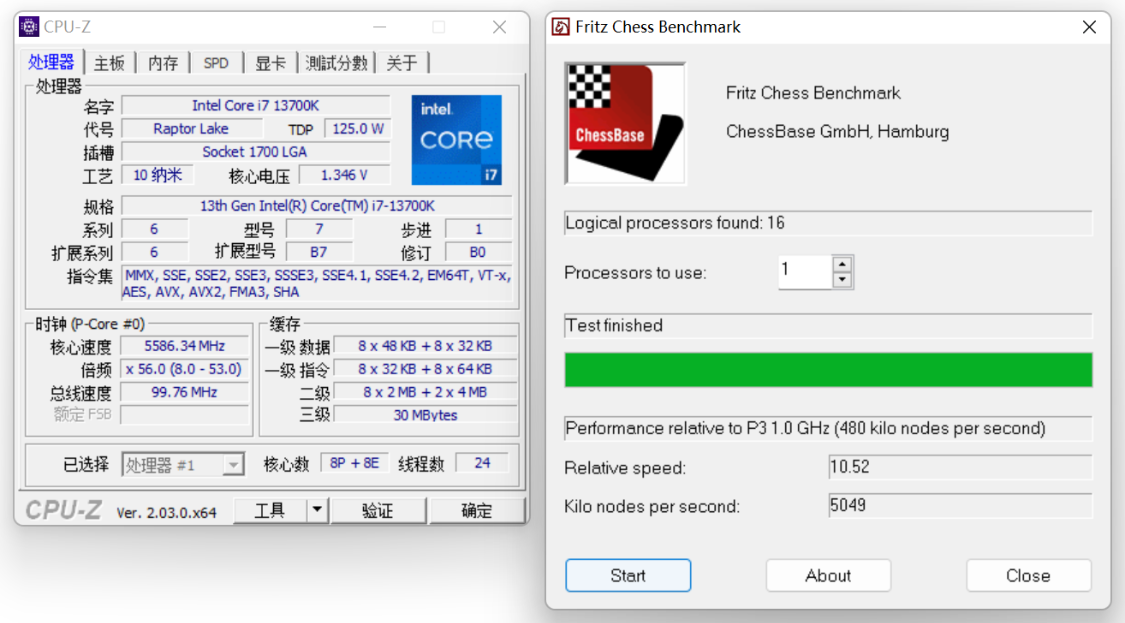Open the 显卡 tab
The width and height of the screenshot is (1125, 623).
coord(270,63)
